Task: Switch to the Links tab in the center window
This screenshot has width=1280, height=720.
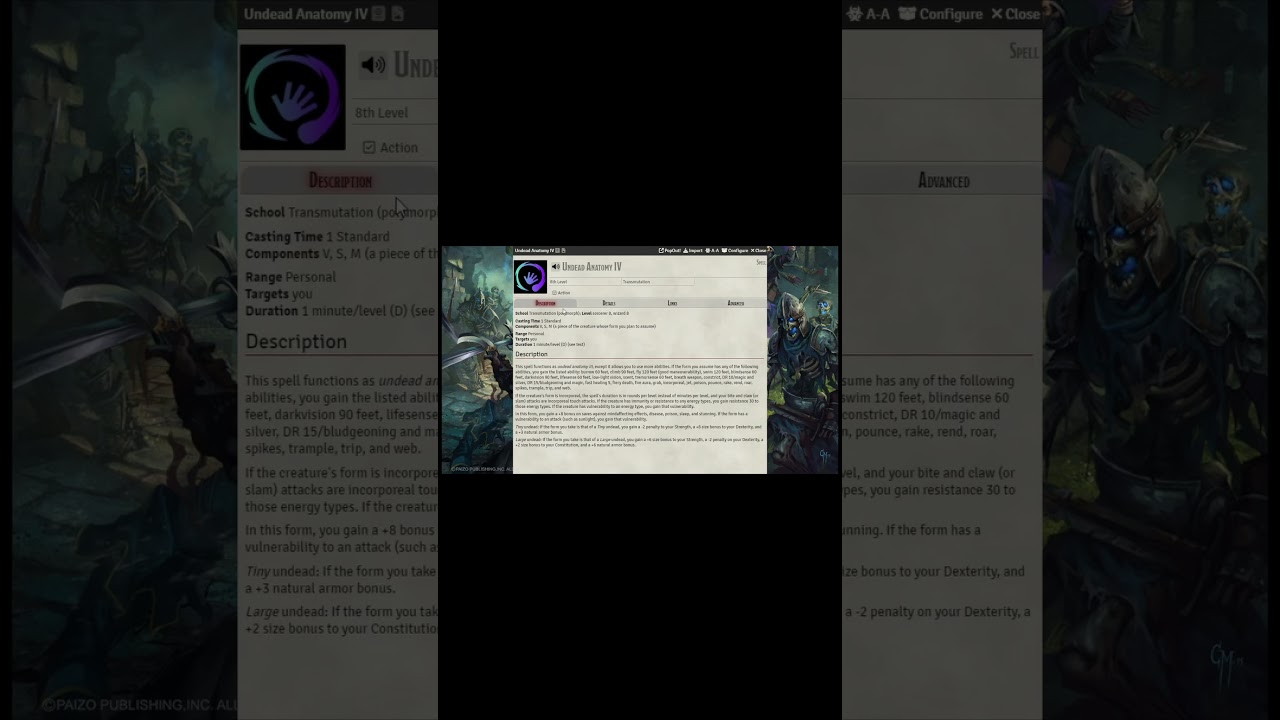Action: click(672, 303)
